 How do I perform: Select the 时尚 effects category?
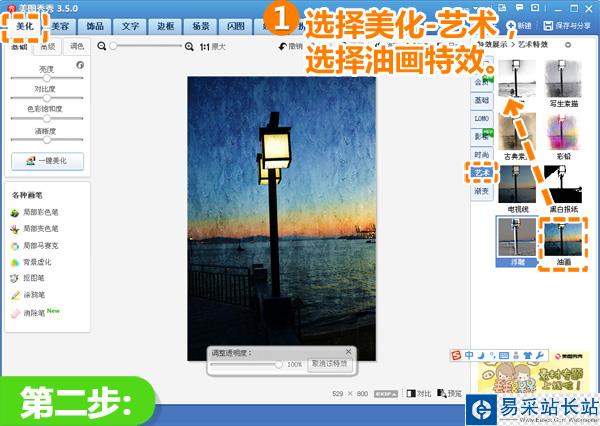click(481, 155)
